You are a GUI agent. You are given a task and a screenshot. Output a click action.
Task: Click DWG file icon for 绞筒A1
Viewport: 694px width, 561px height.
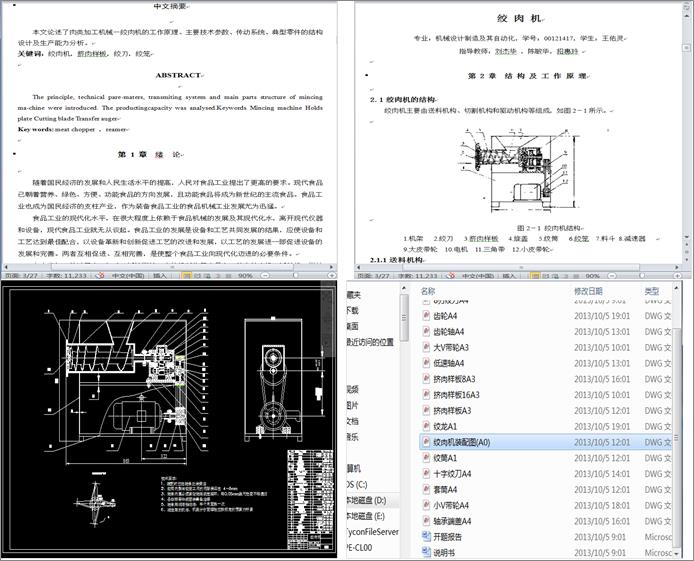coord(426,457)
